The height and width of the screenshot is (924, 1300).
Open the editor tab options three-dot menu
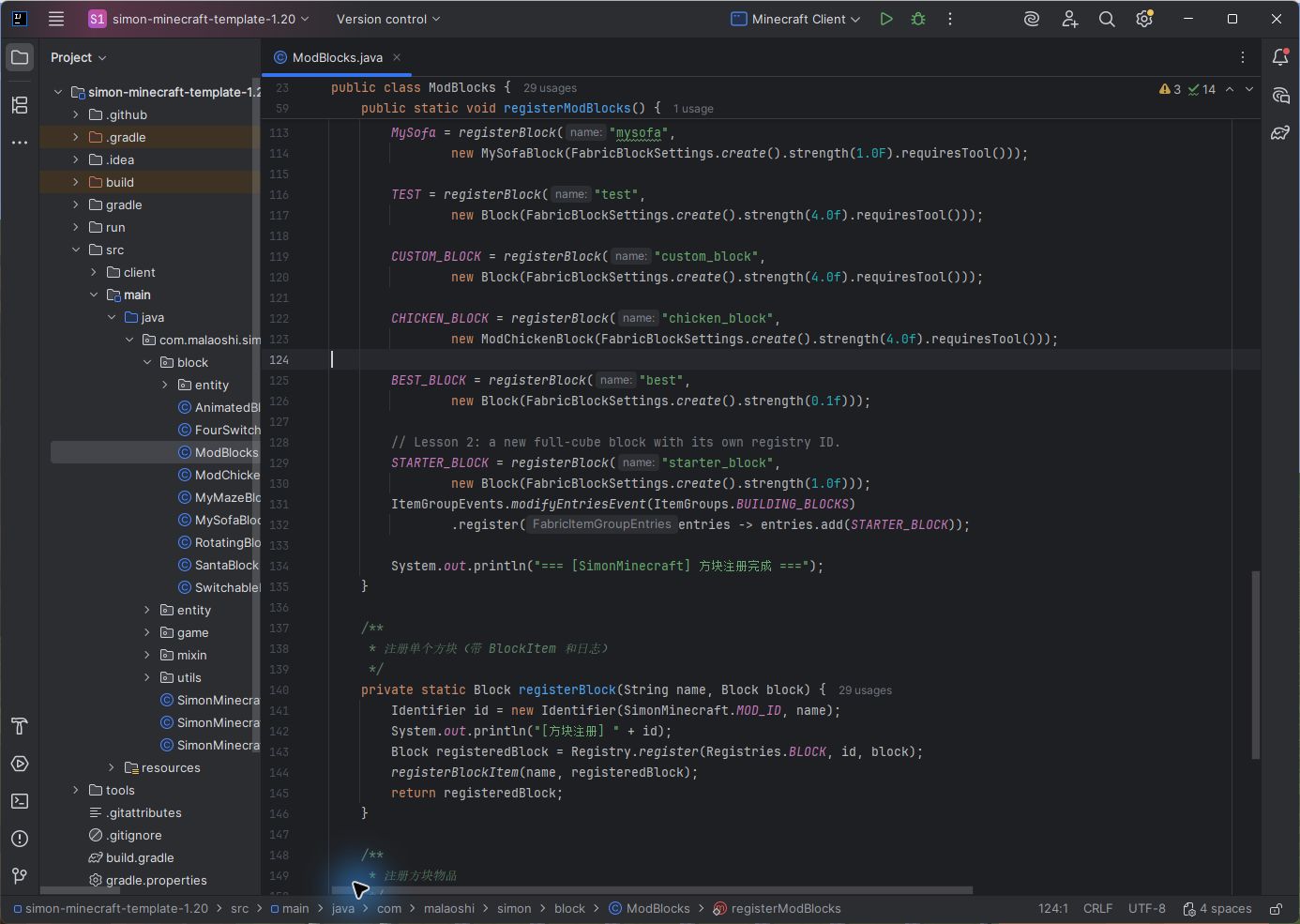1243,57
